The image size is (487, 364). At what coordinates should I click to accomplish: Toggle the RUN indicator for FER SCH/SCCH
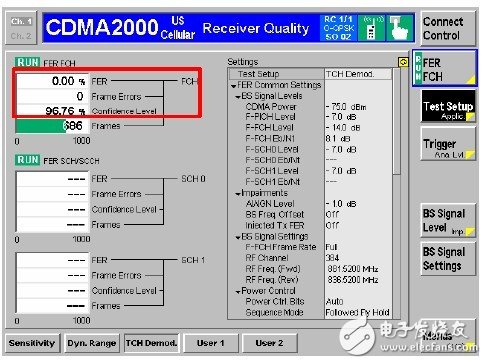click(x=27, y=160)
